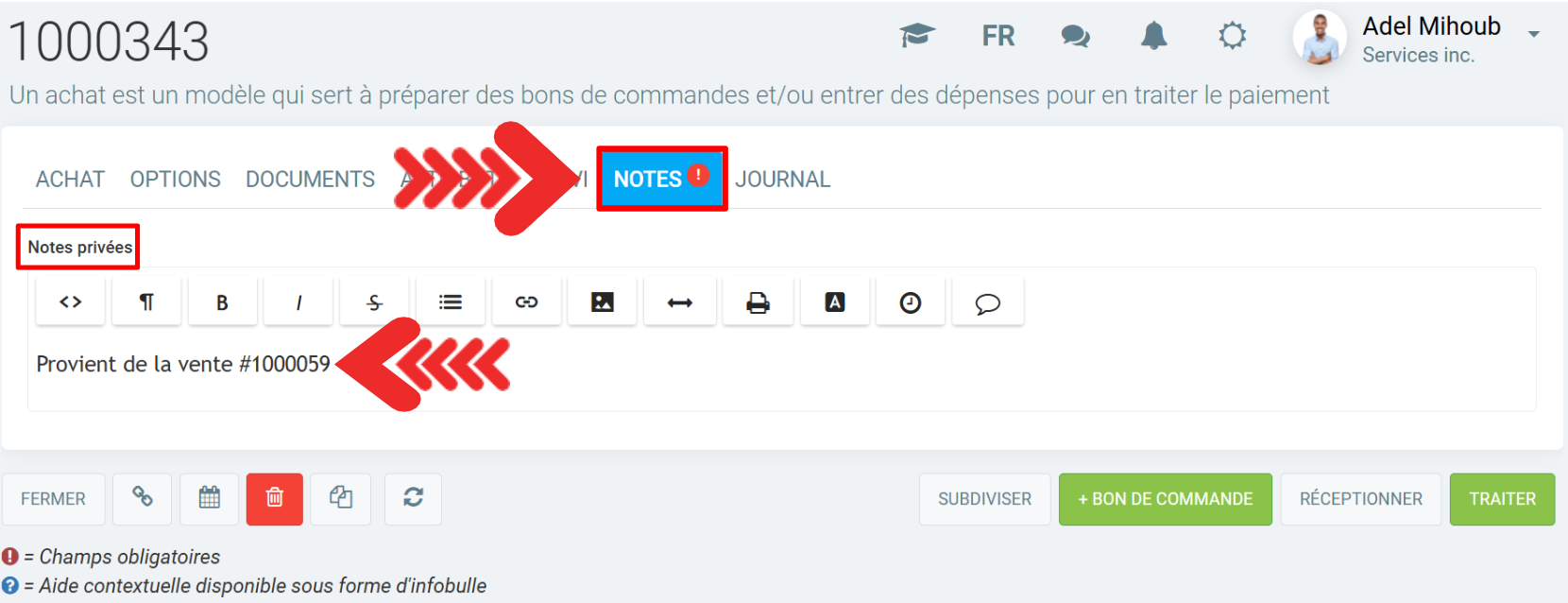The height and width of the screenshot is (603, 1568).
Task: Insert a bullet list
Action: click(451, 302)
